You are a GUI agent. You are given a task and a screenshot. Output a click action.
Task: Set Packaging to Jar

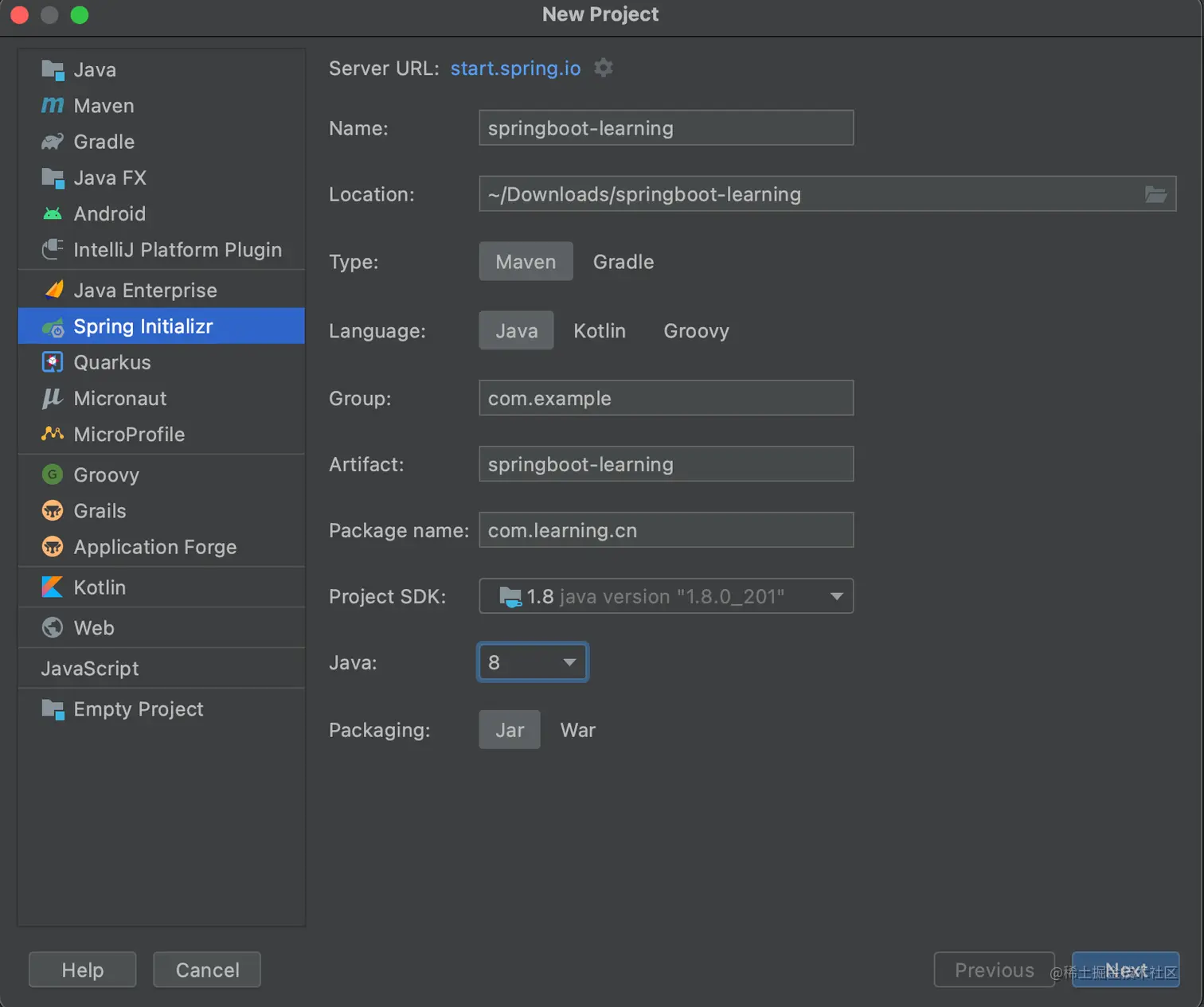pos(510,730)
